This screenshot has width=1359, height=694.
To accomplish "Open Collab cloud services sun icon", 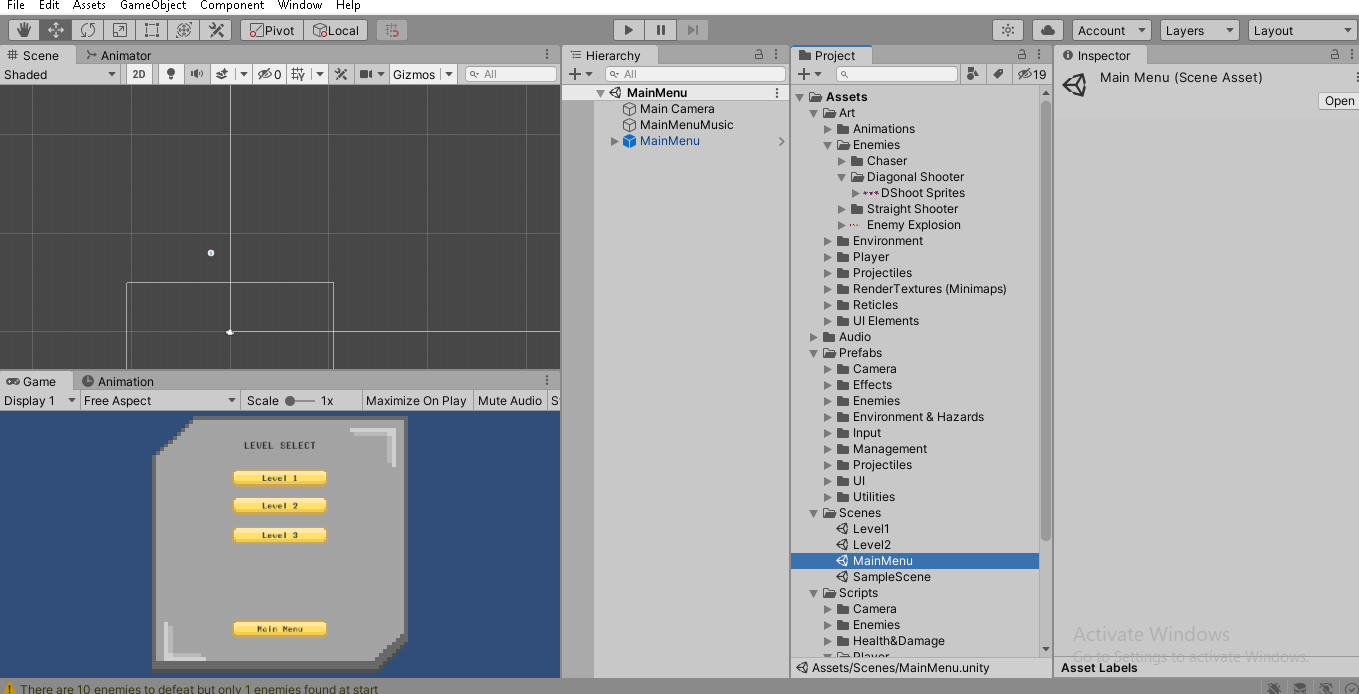I will [x=1008, y=30].
